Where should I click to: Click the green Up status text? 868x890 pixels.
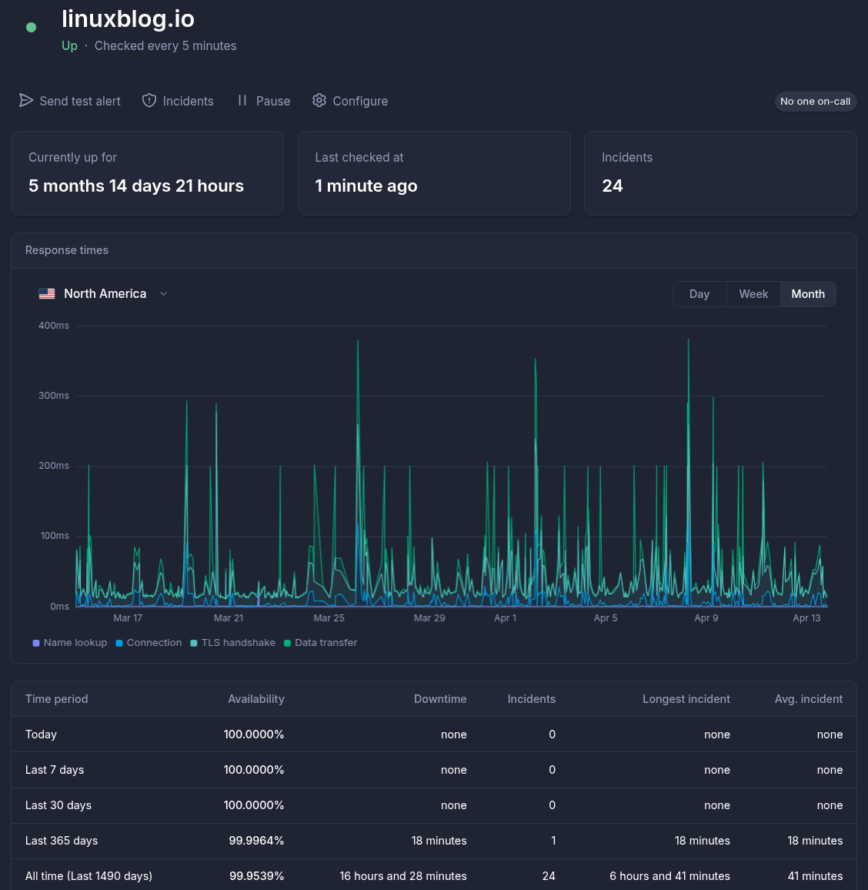pyautogui.click(x=69, y=46)
